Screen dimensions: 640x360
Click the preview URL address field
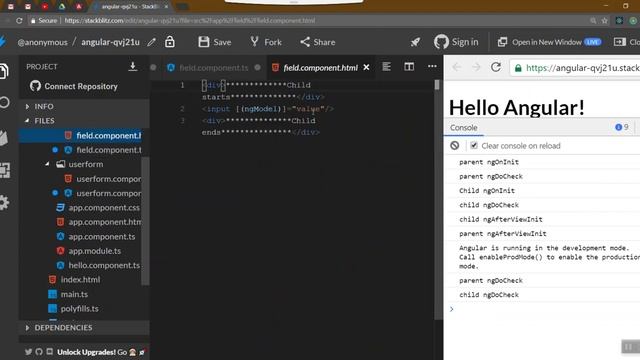pos(575,68)
